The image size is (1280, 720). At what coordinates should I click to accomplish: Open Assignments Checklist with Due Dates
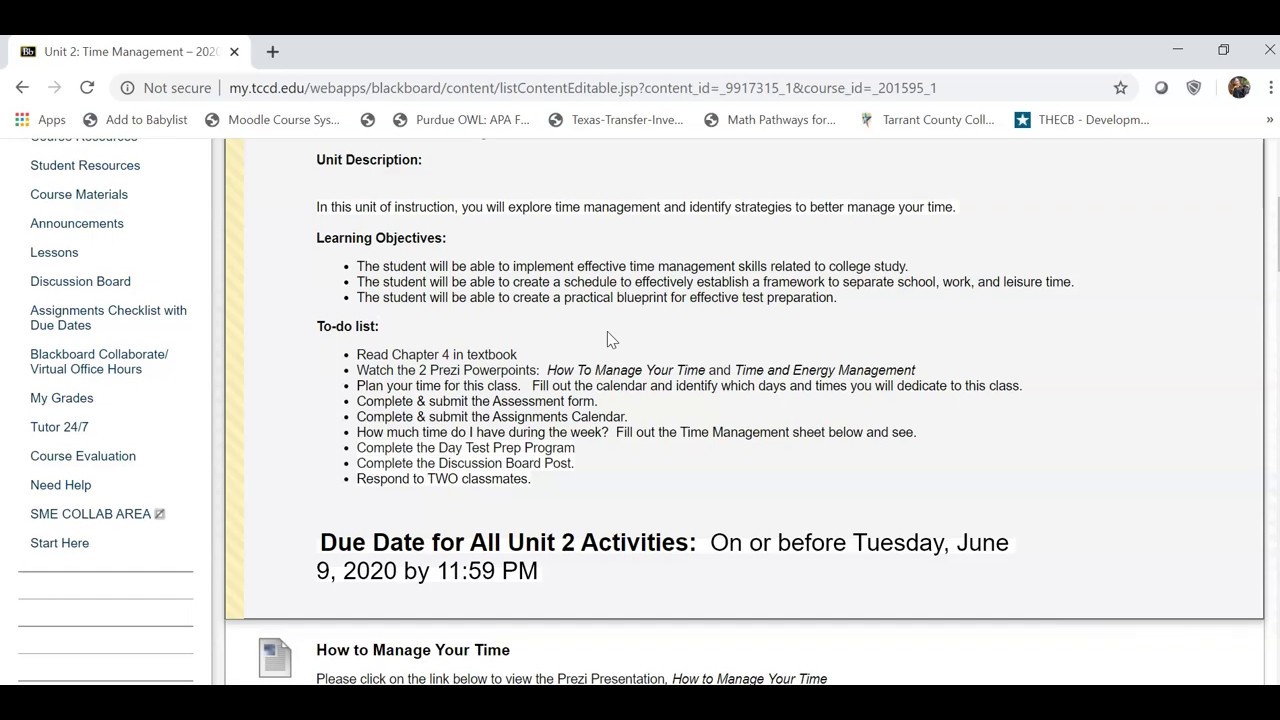pos(108,318)
